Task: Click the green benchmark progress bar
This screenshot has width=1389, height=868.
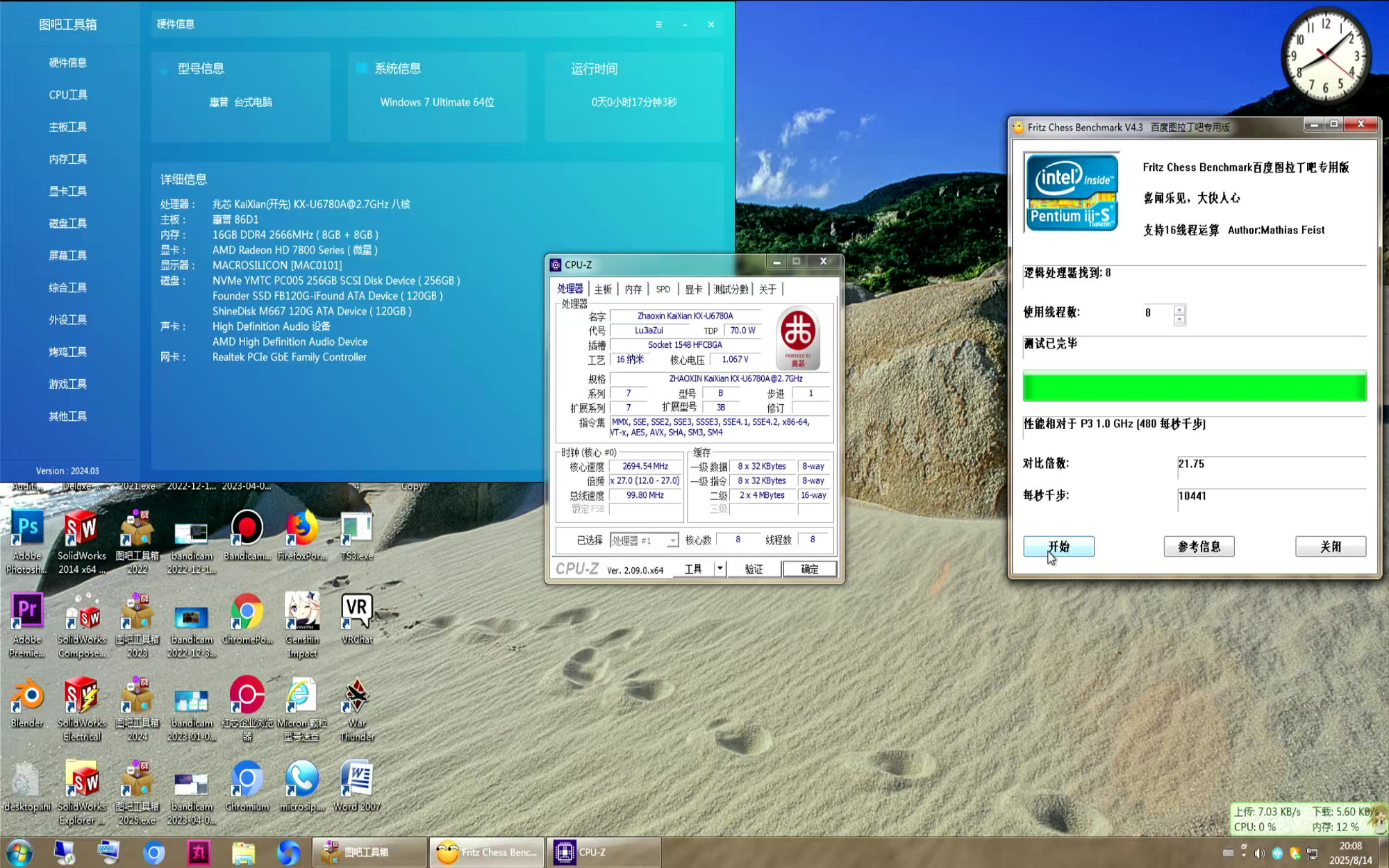Action: click(1195, 387)
